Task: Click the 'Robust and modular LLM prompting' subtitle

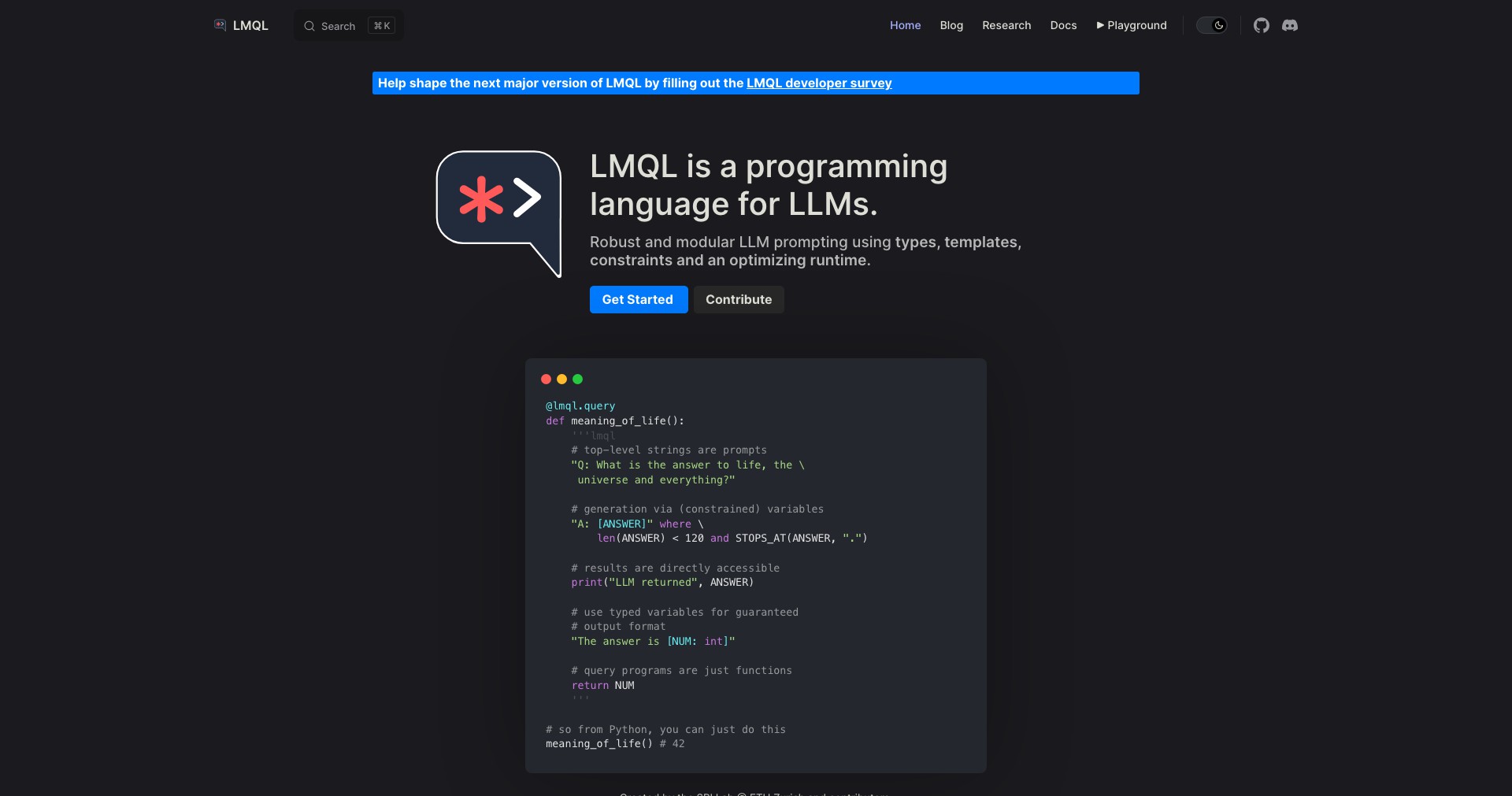Action: point(806,251)
